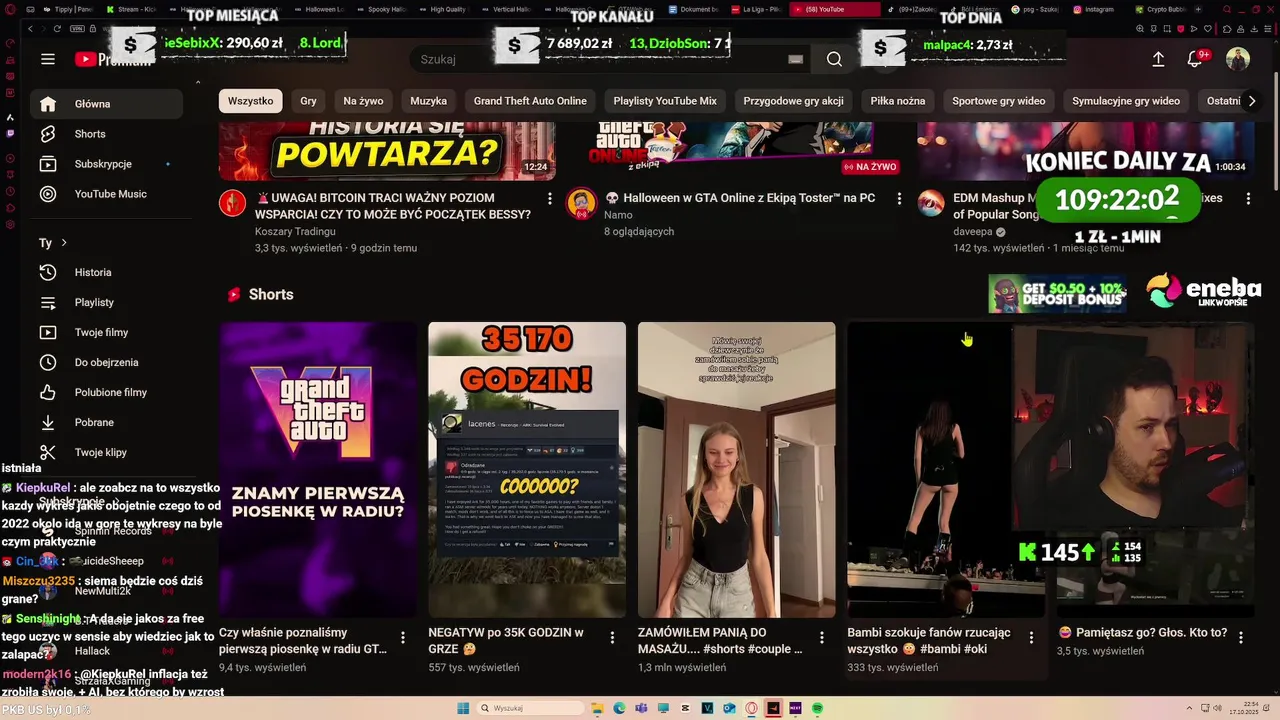Open Pobrane in the sidebar
1280x720 pixels.
pyautogui.click(x=106, y=422)
